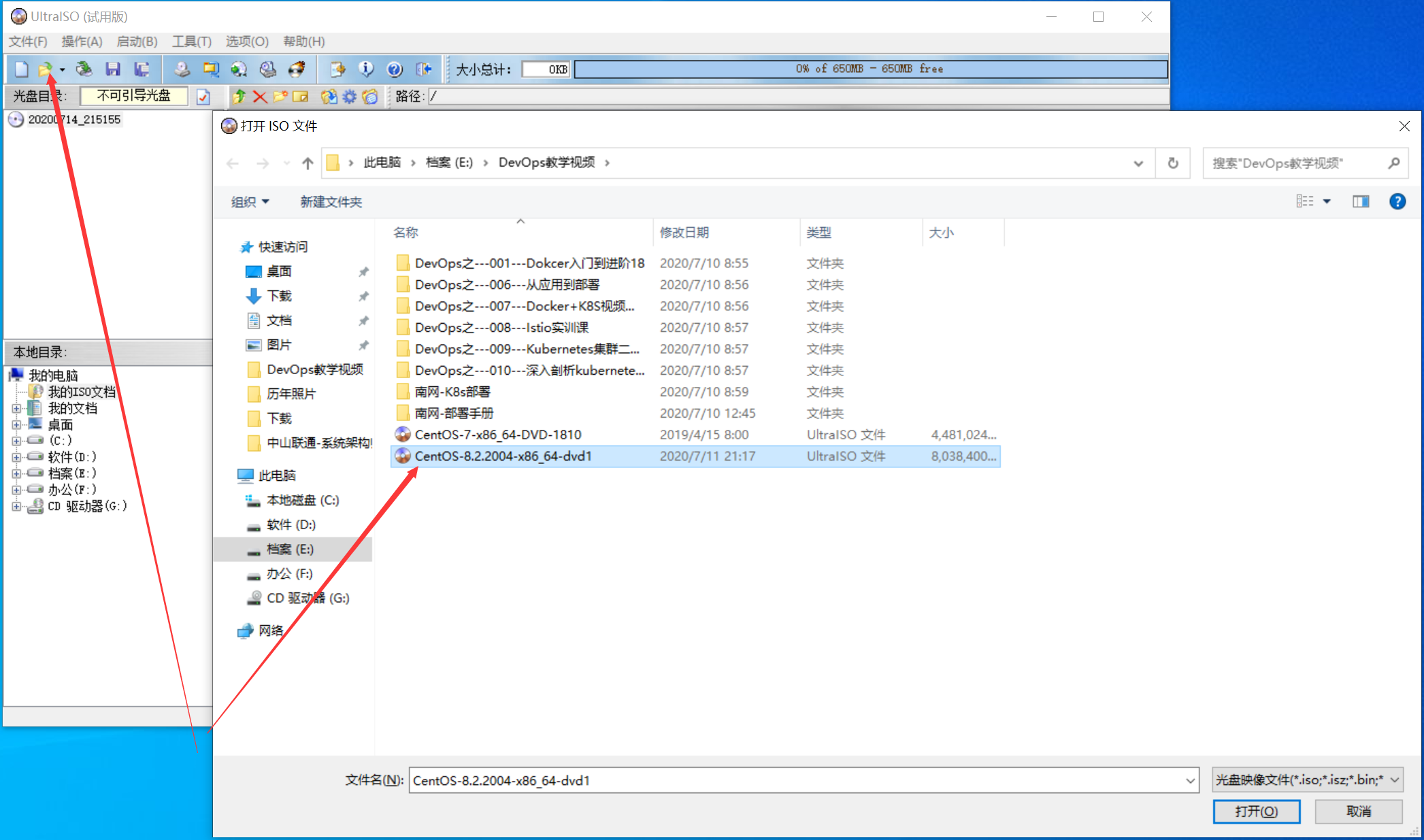Click the Convert image disc icon

239,69
